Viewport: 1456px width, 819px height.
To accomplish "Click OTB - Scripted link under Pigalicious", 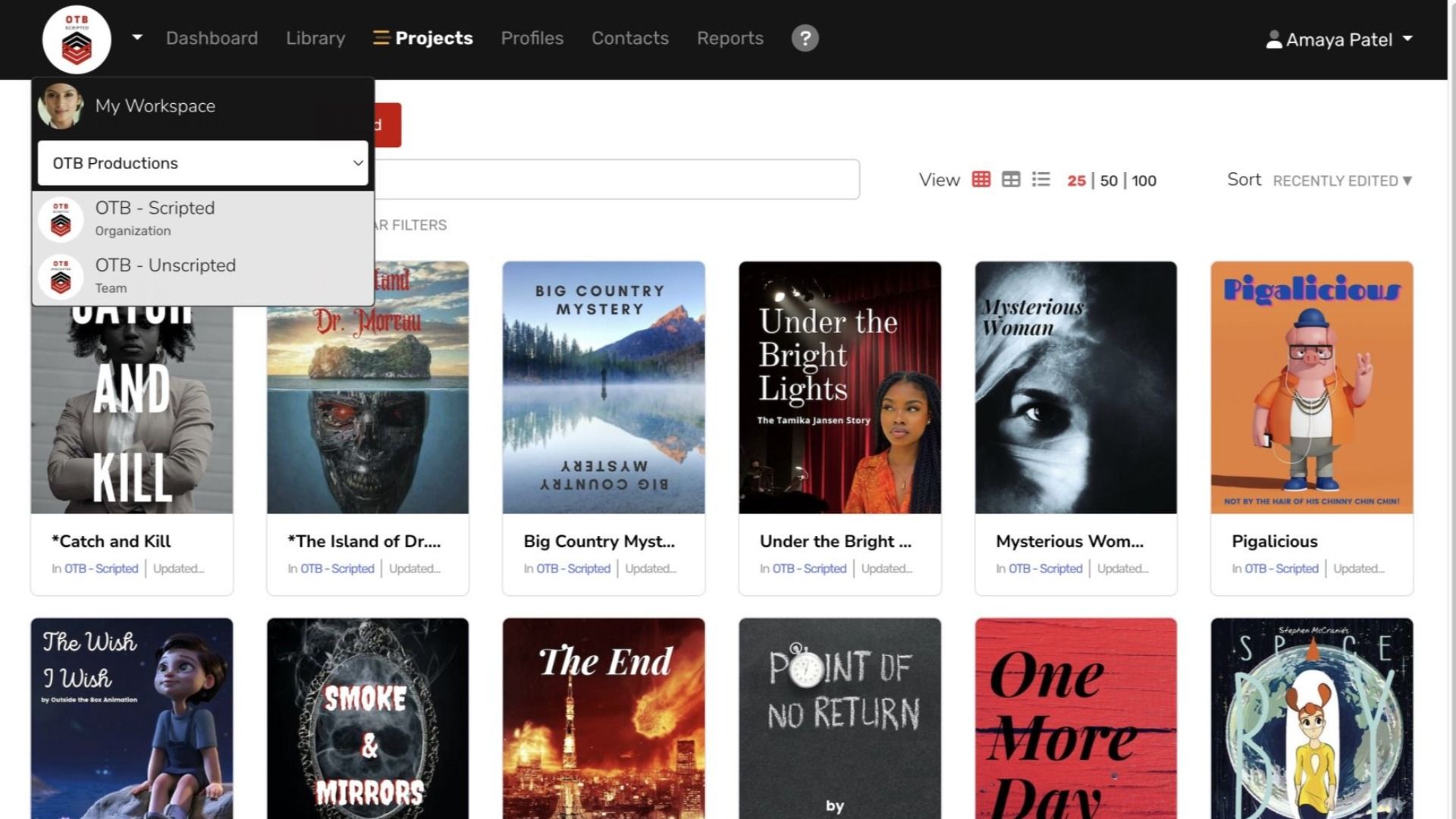I will click(1281, 568).
